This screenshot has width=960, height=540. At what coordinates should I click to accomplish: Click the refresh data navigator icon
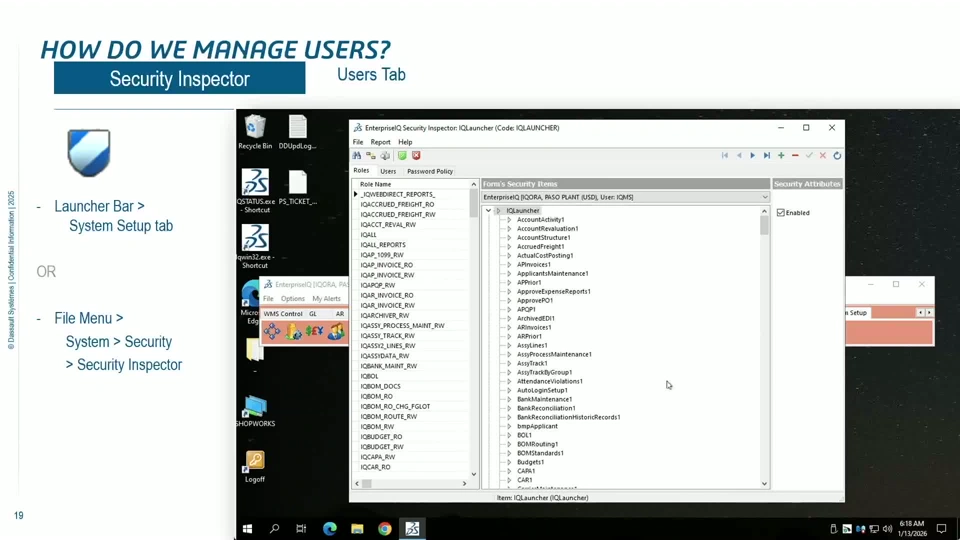837,156
